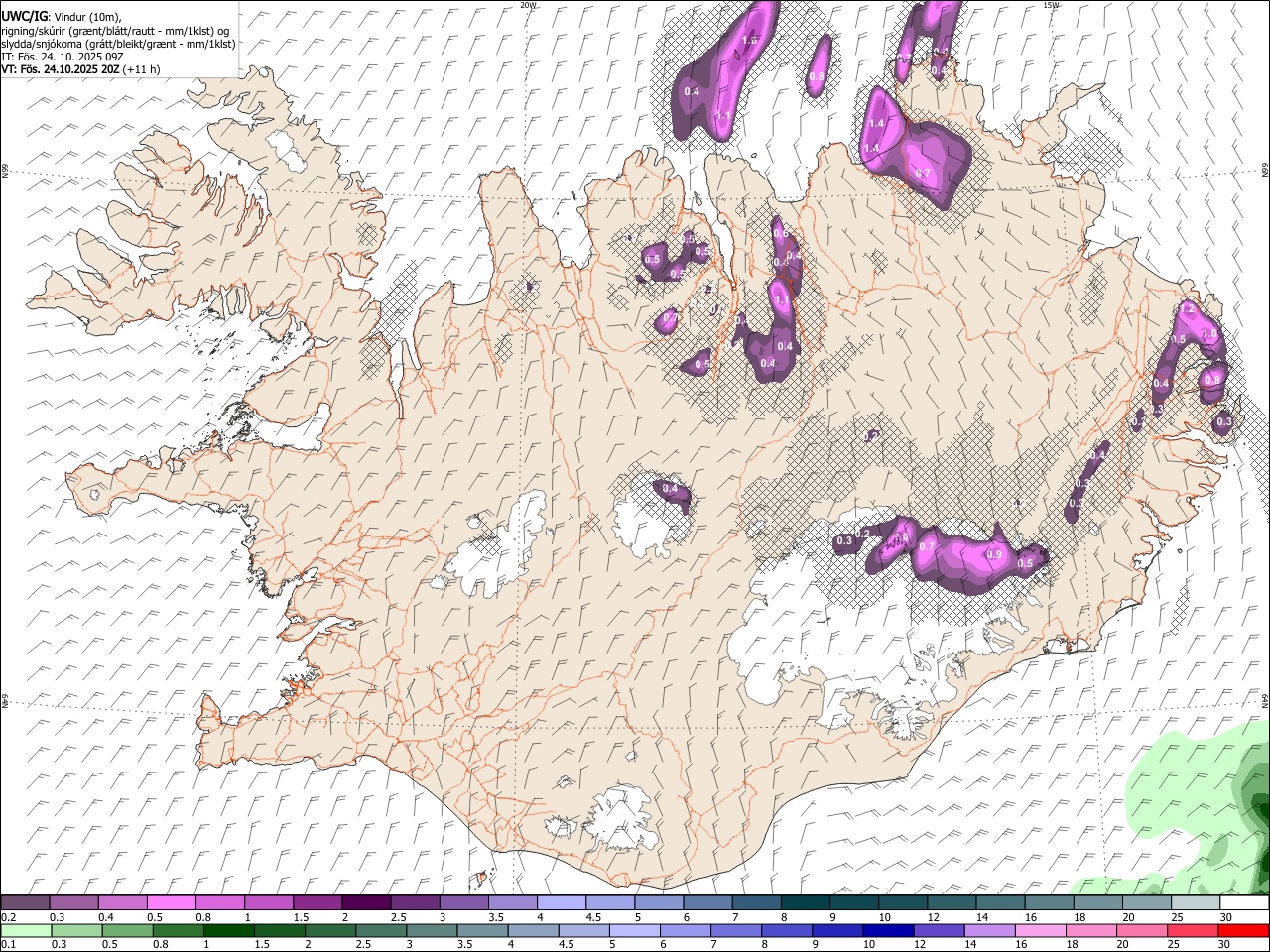
Task: Click the 'slydda/snjókoma (grátt/bleikt/grænt' description line
Action: [x=118, y=44]
